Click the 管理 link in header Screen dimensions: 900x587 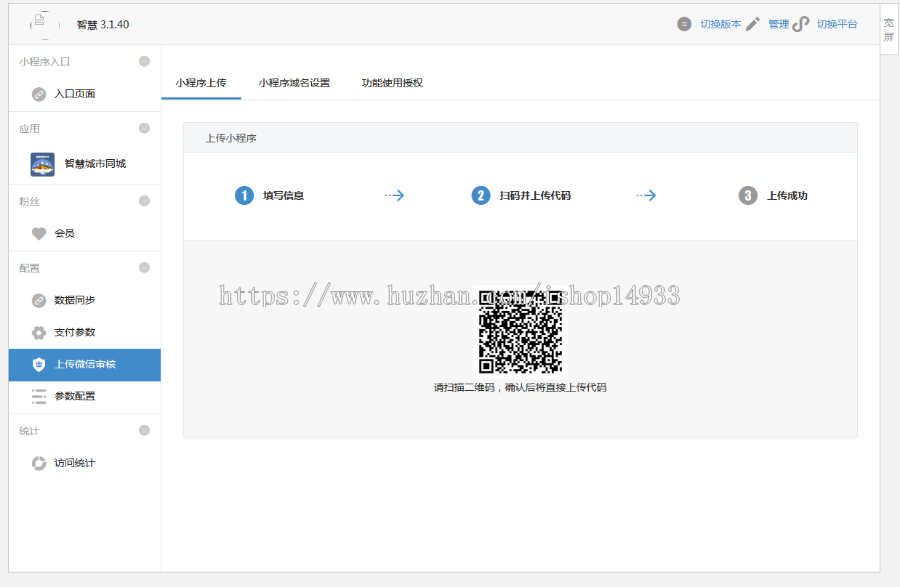coord(778,24)
